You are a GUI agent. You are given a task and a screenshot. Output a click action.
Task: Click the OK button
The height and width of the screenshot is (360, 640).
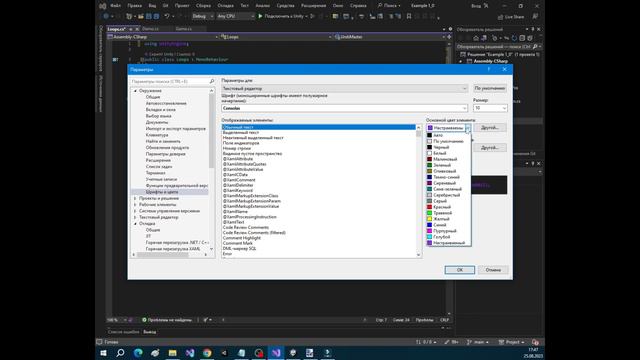point(460,270)
